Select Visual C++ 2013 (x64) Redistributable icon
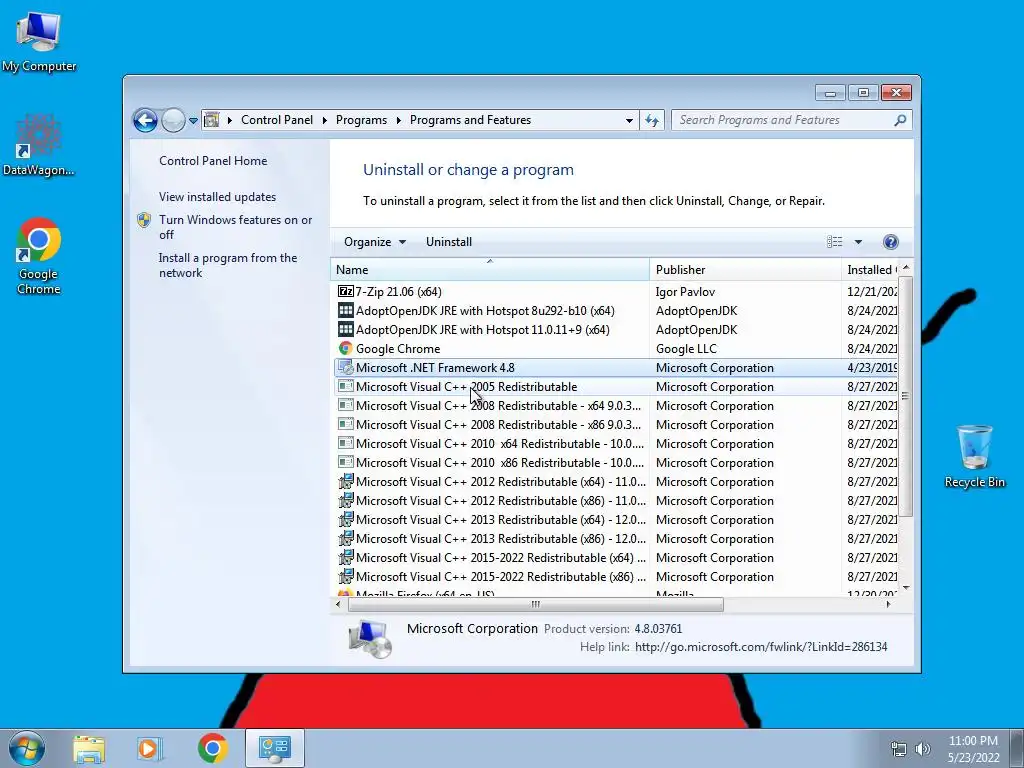The image size is (1024, 768). [x=345, y=520]
